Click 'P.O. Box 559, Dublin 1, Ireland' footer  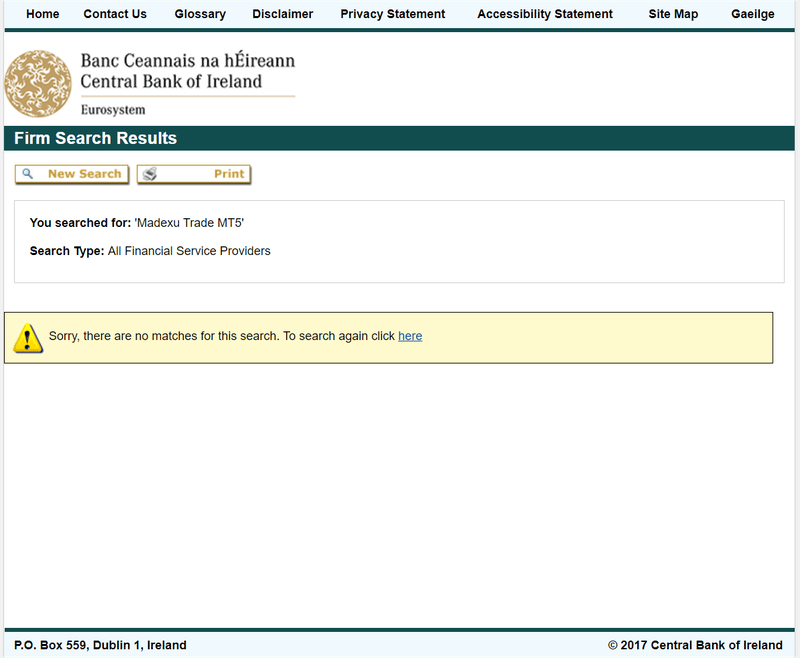[101, 645]
